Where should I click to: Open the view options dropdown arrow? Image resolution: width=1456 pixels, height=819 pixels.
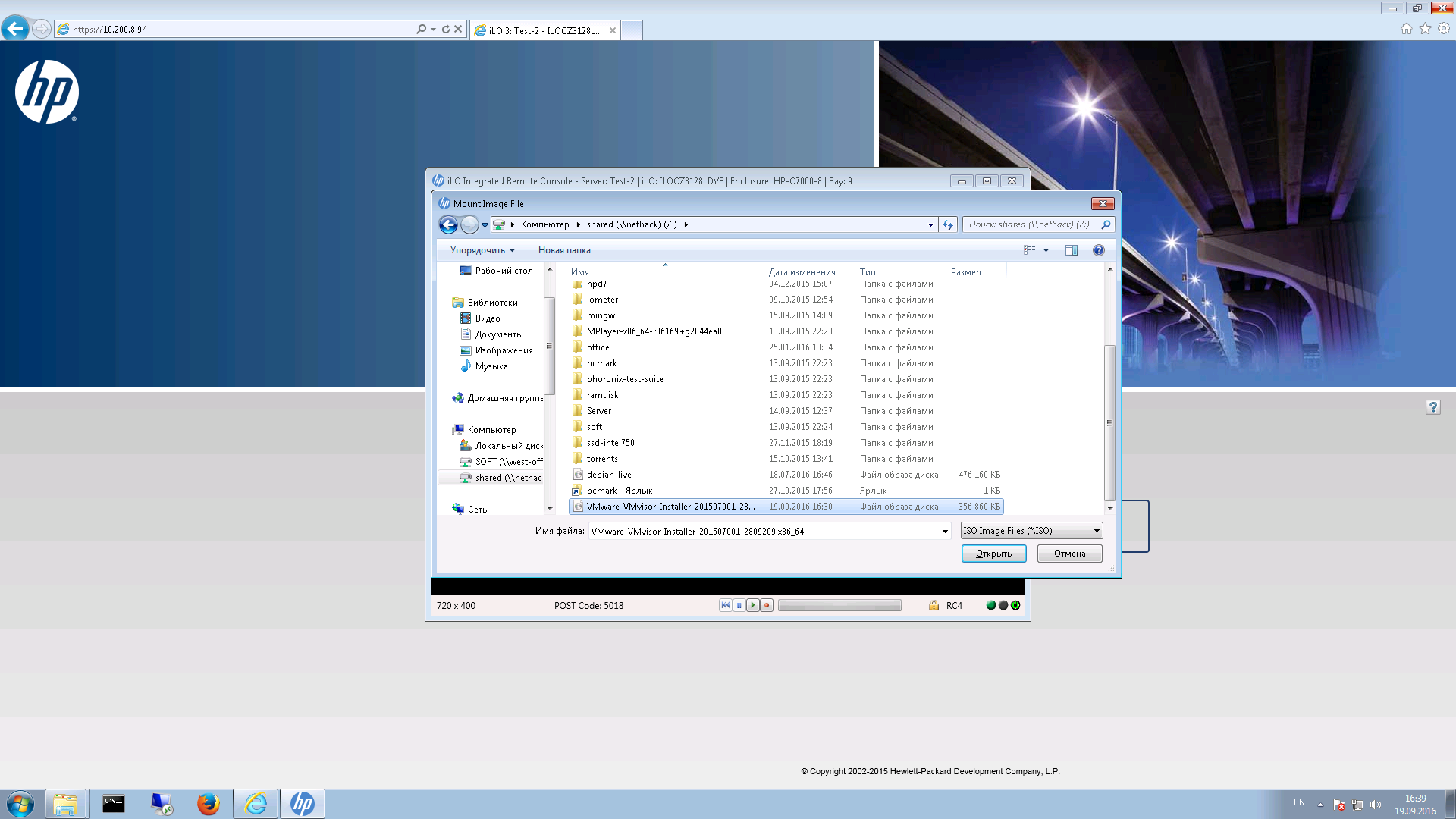(x=1046, y=250)
